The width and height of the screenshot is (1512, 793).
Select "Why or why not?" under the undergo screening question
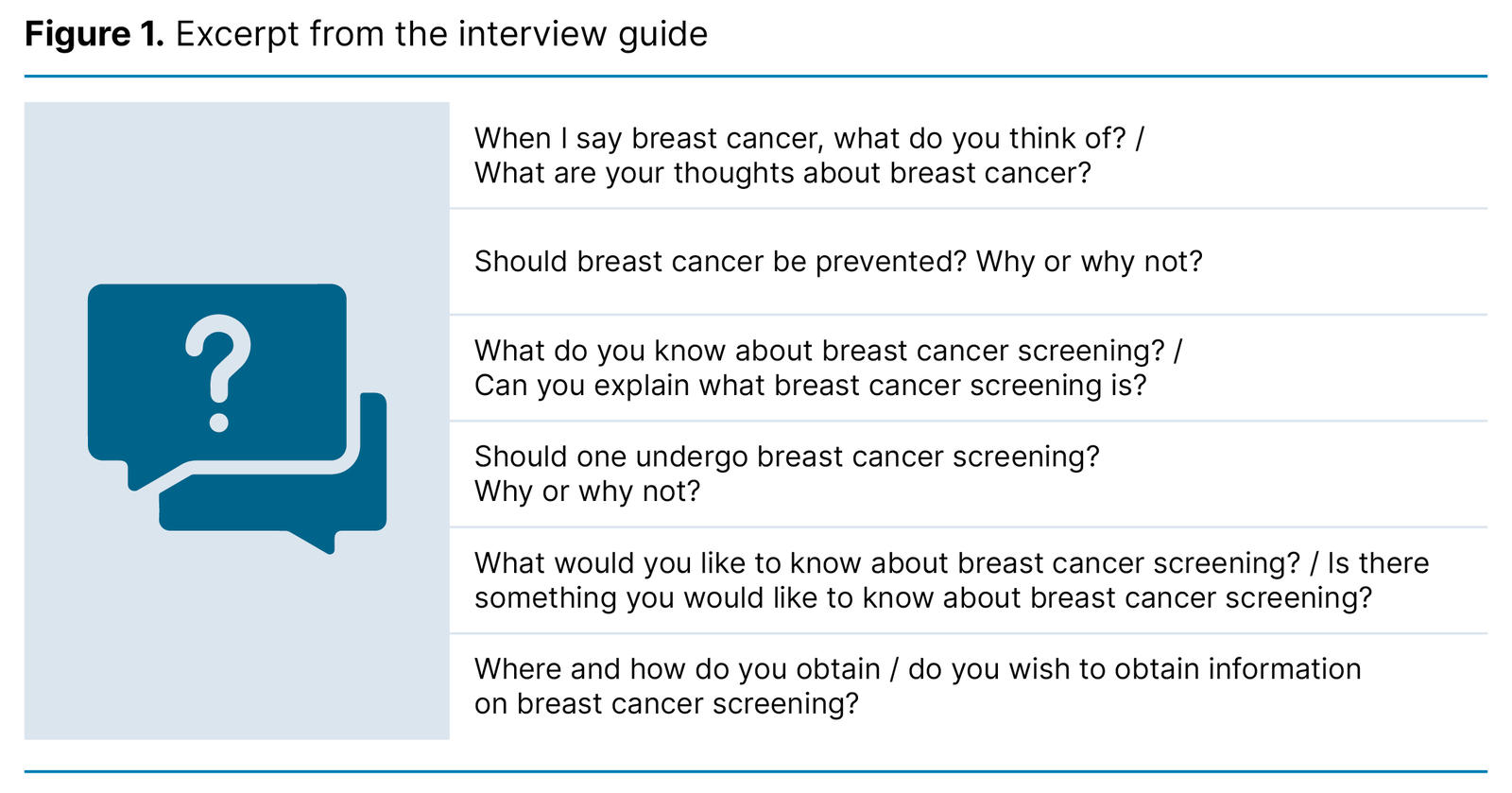point(587,491)
